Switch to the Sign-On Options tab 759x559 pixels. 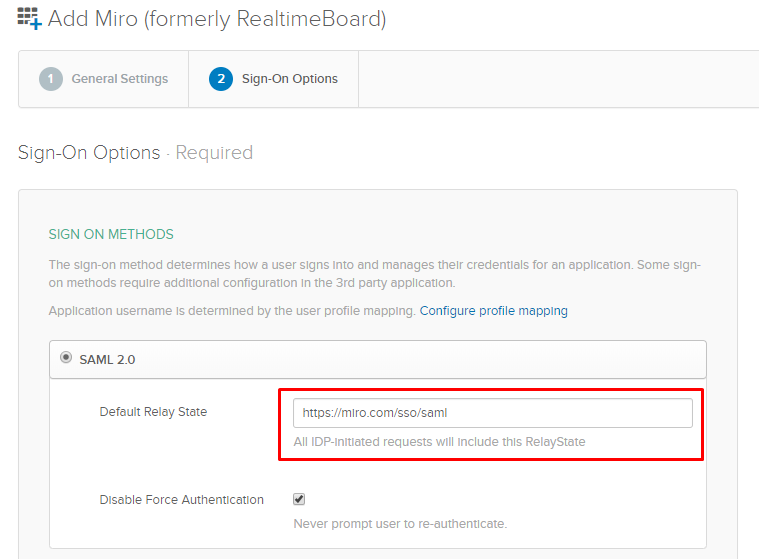289,79
